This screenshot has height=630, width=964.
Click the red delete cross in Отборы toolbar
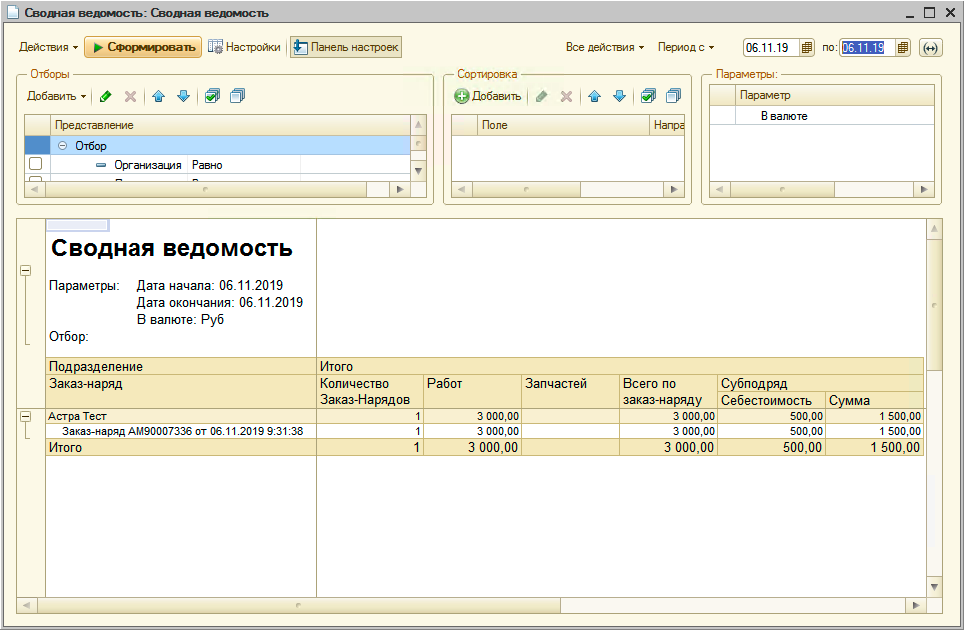pyautogui.click(x=130, y=96)
